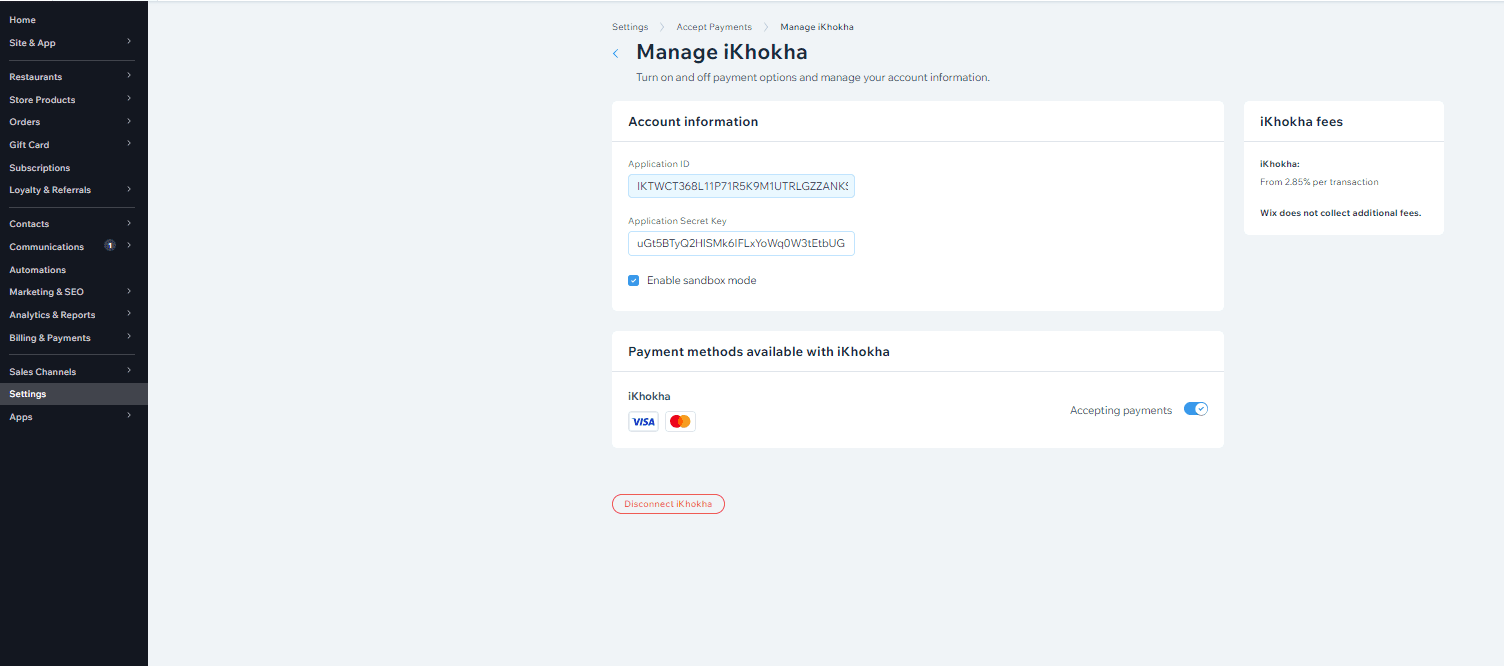The width and height of the screenshot is (1504, 666).
Task: Click the Disconnect iKhokha button
Action: 668,504
